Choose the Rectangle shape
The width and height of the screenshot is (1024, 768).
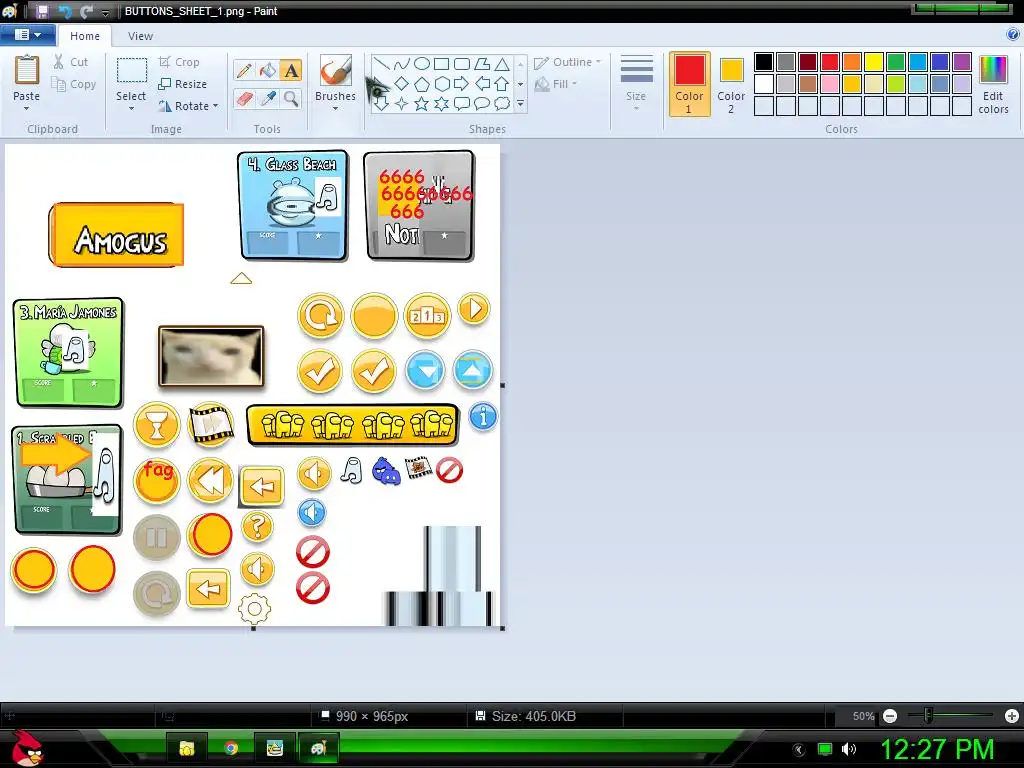[441, 63]
